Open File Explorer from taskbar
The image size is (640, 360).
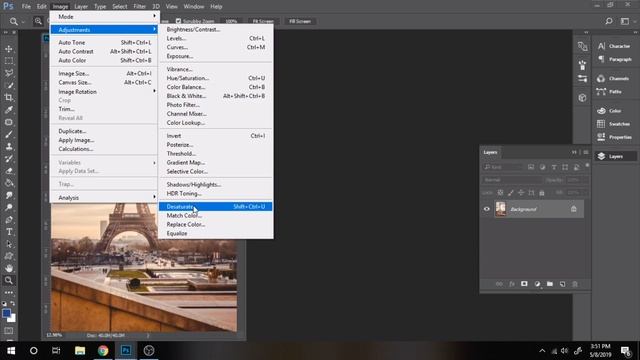[80, 351]
